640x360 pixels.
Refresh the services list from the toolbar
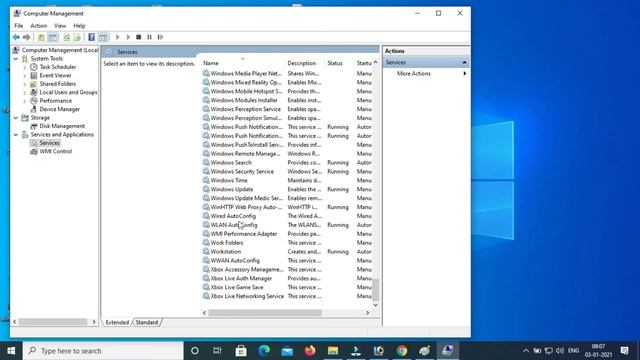click(67, 37)
